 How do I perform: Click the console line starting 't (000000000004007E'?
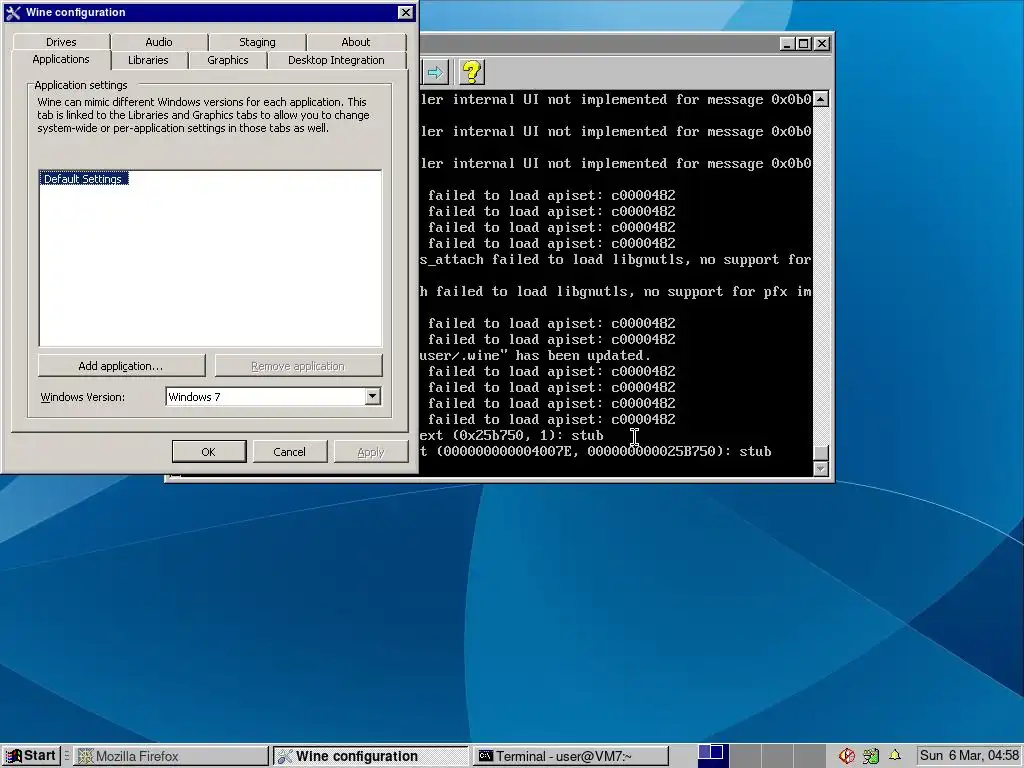[x=596, y=452]
